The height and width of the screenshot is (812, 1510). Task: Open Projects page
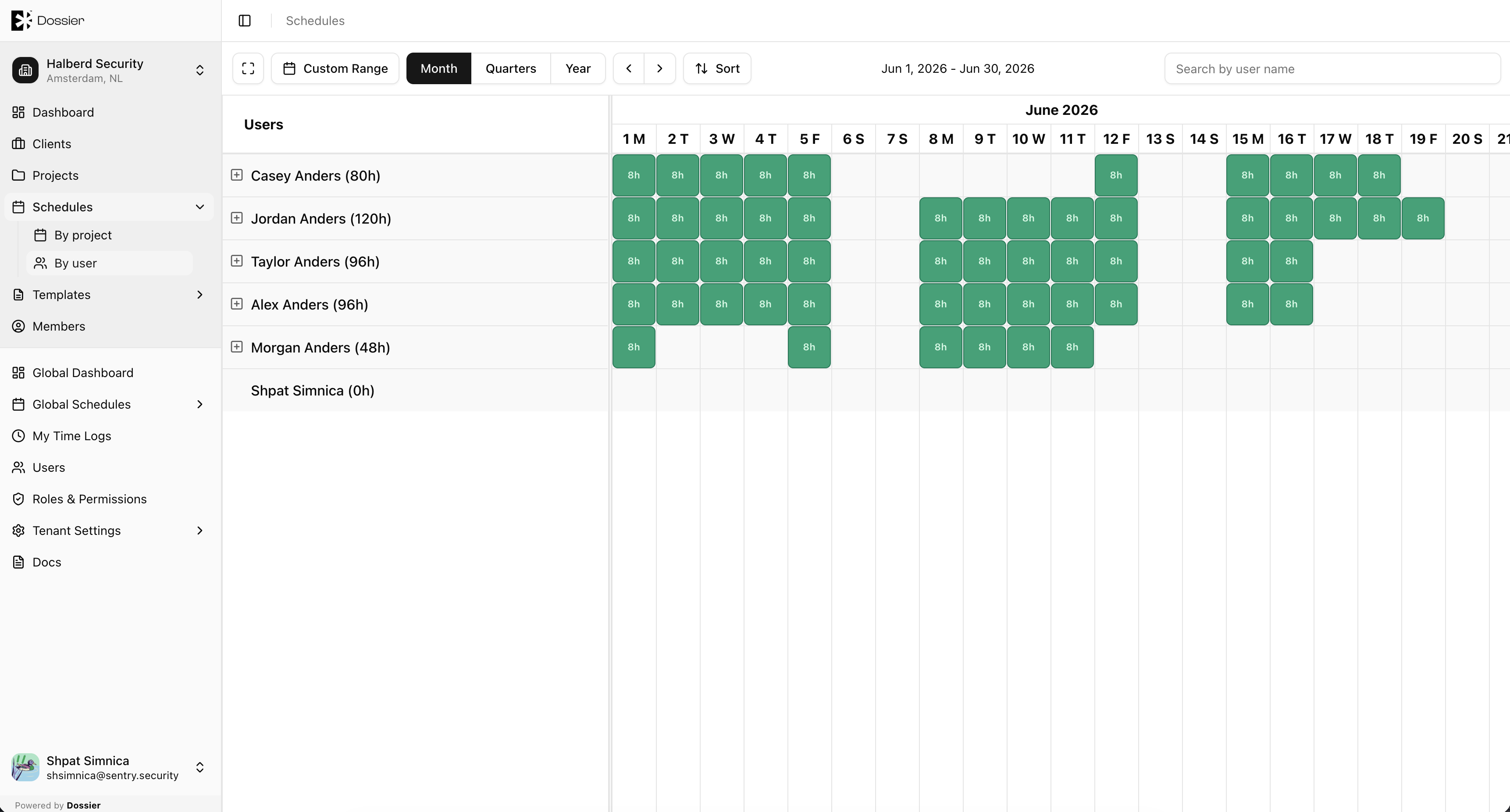tap(109, 175)
